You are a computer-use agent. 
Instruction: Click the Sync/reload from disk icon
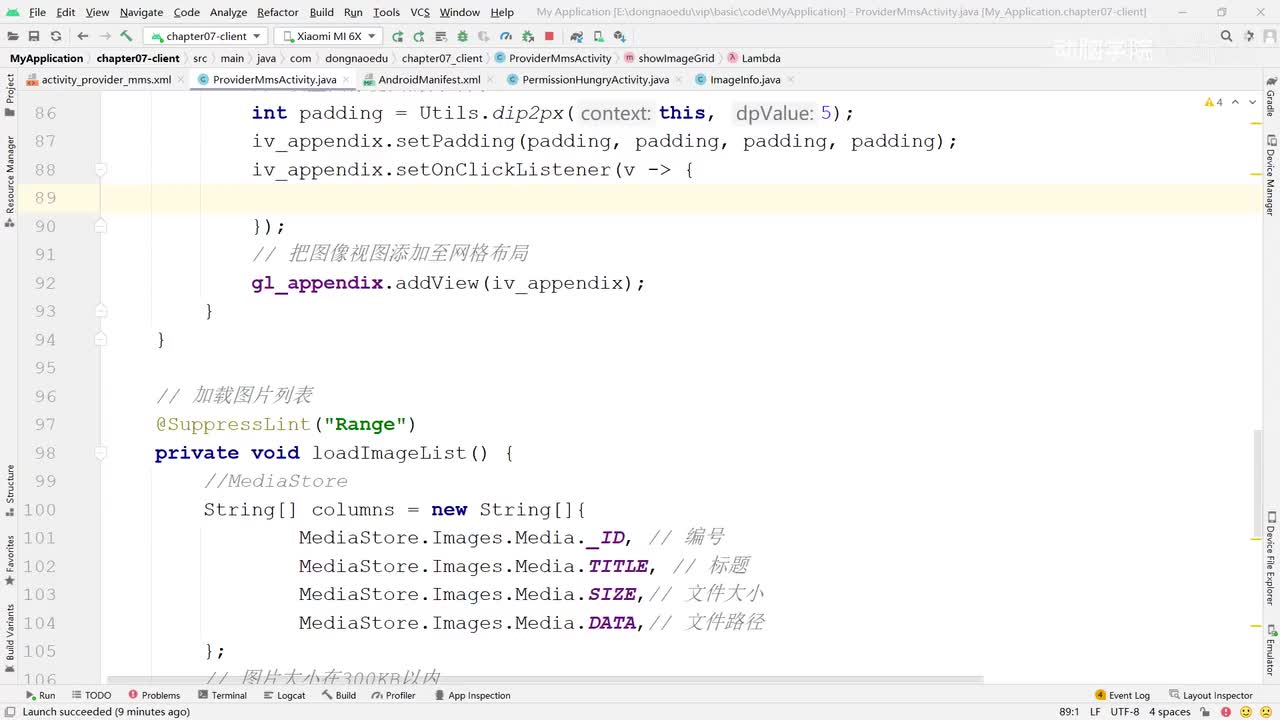pos(56,36)
